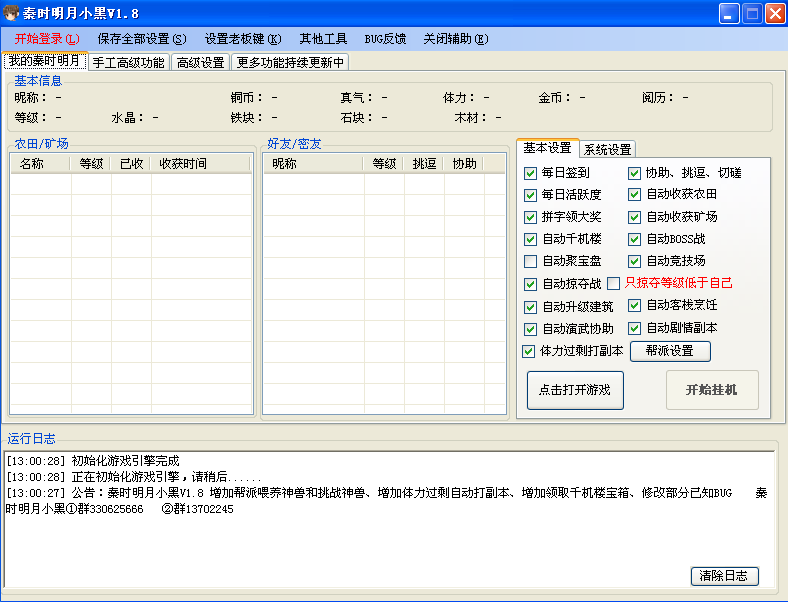Open the 系统设置 tab
This screenshot has width=788, height=602.
point(608,149)
